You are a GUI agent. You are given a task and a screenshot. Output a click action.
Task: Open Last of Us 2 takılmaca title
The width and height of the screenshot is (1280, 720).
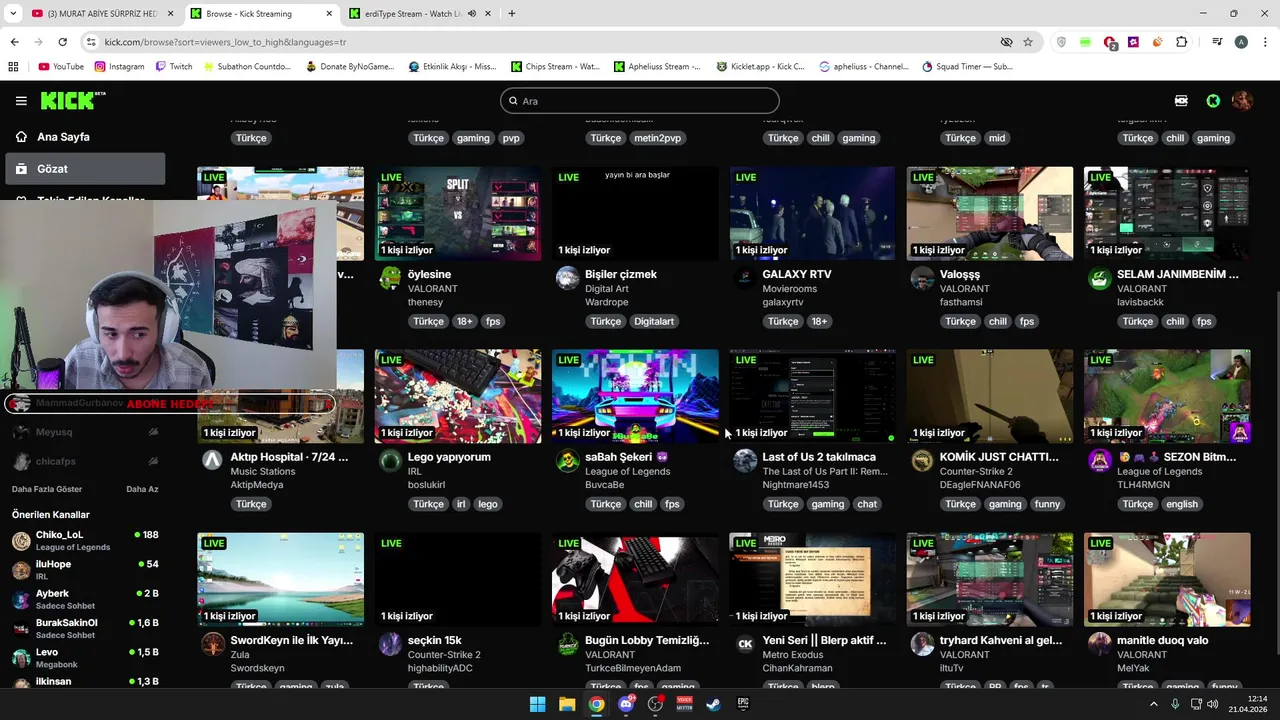[x=819, y=457]
